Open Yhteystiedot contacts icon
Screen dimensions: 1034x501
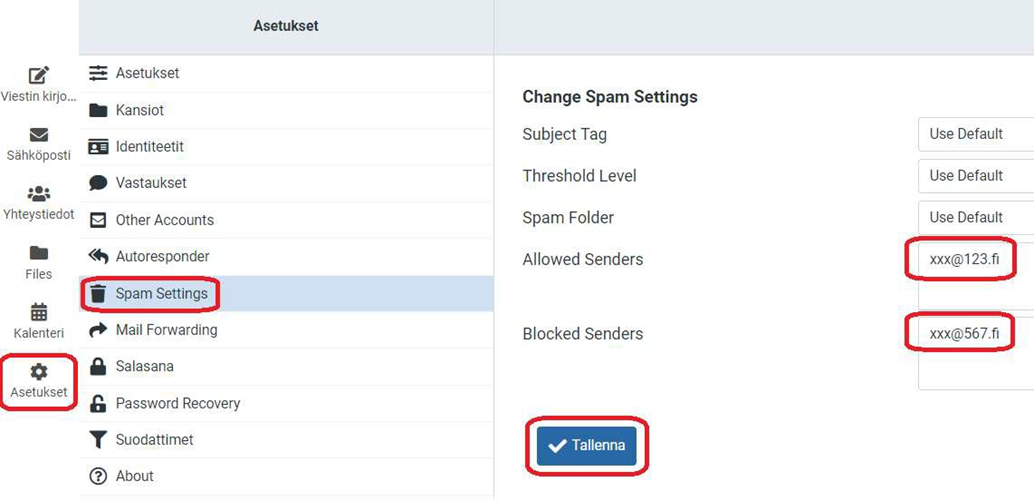(x=39, y=194)
